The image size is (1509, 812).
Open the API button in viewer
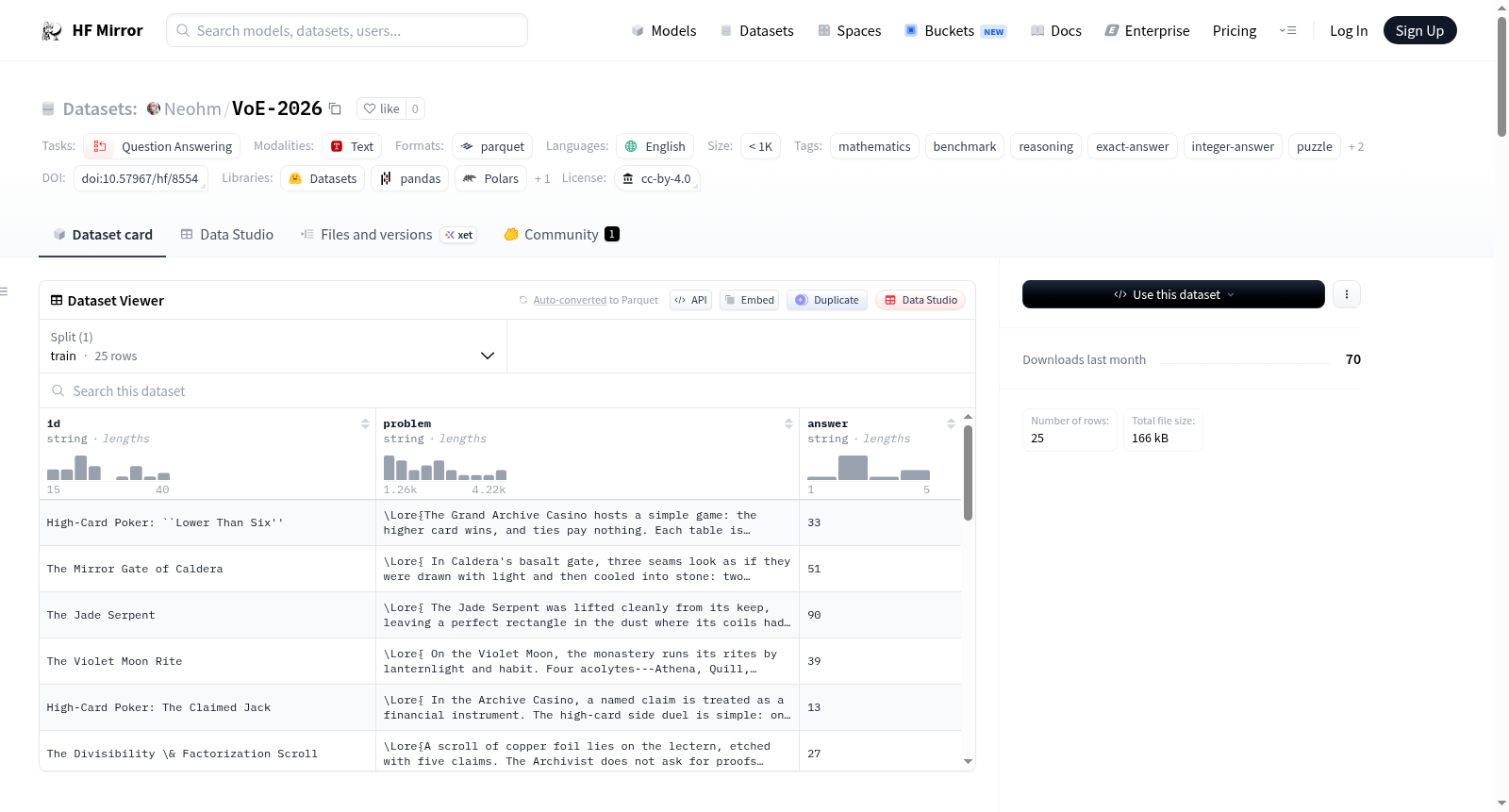[690, 300]
